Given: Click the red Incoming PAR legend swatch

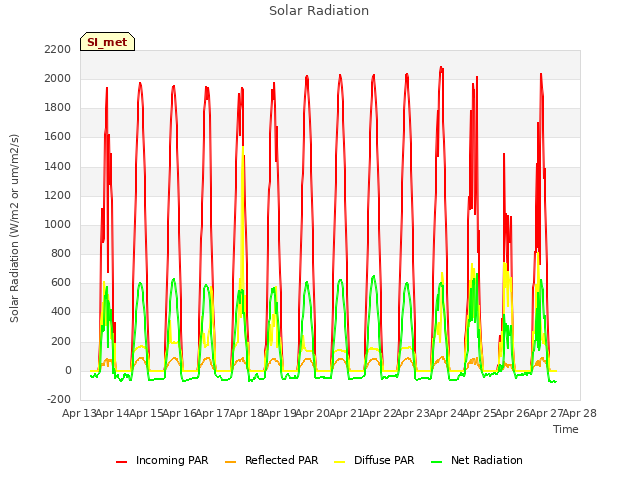Looking at the screenshot, I should click(121, 462).
